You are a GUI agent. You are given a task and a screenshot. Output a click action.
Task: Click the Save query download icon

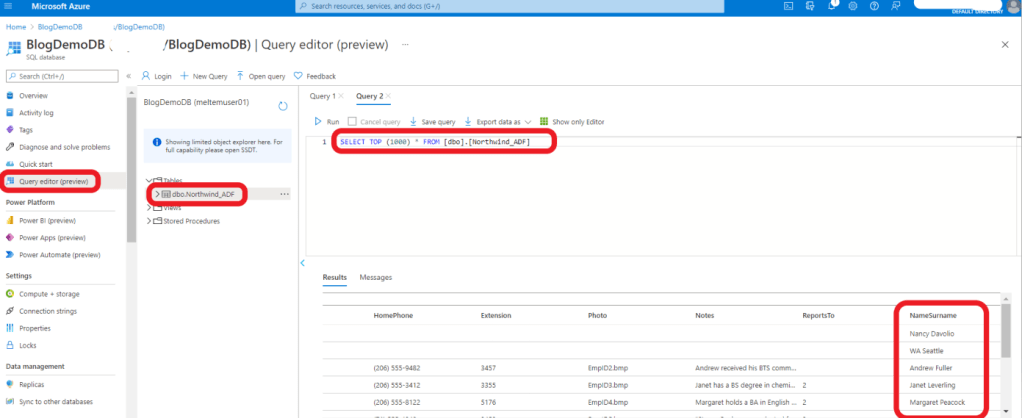414,121
